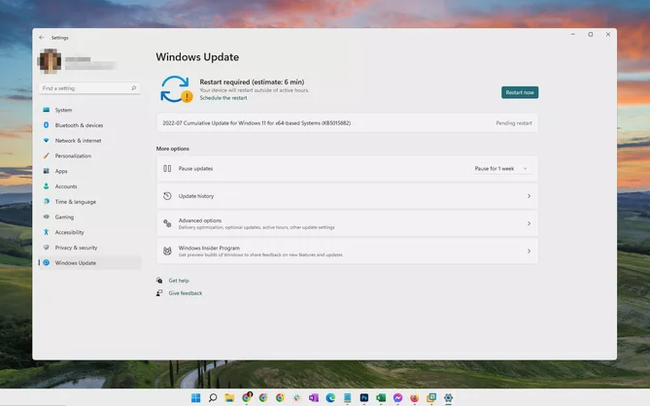This screenshot has width=650, height=406.
Task: Open Photoshop from the taskbar
Action: tap(364, 397)
